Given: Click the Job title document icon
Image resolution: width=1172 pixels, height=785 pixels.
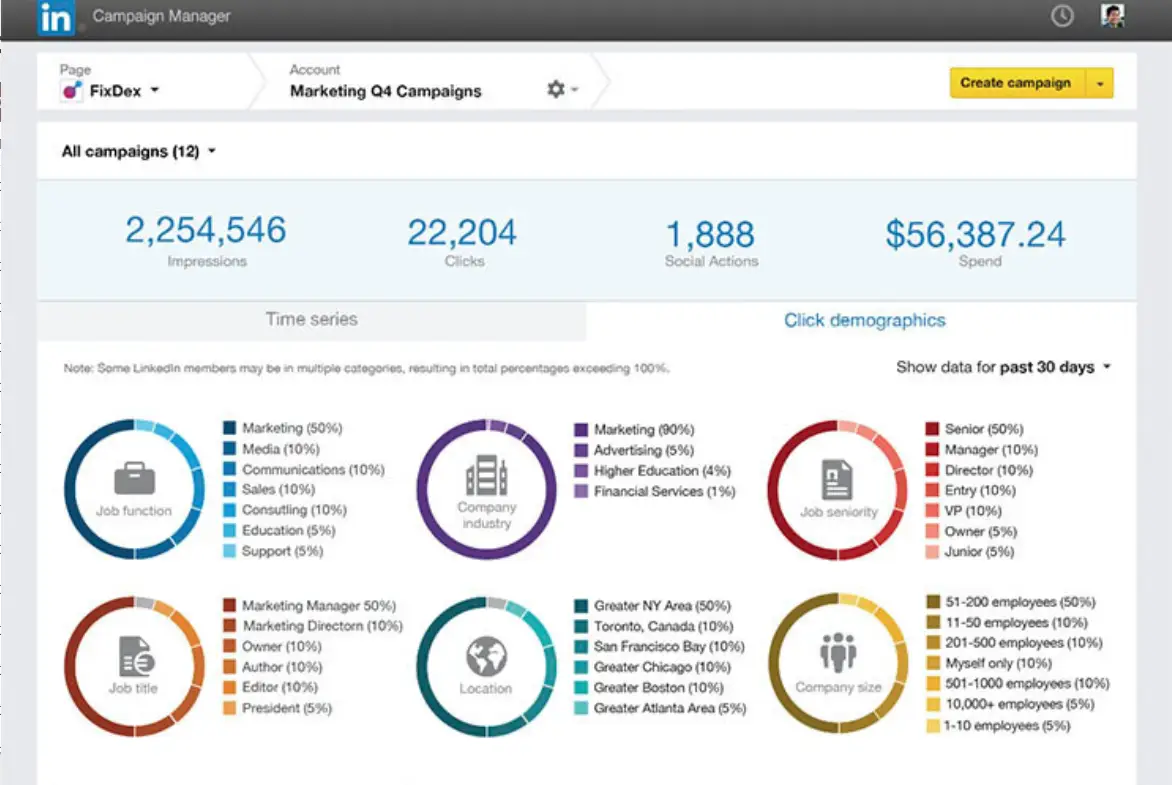Looking at the screenshot, I should [134, 658].
